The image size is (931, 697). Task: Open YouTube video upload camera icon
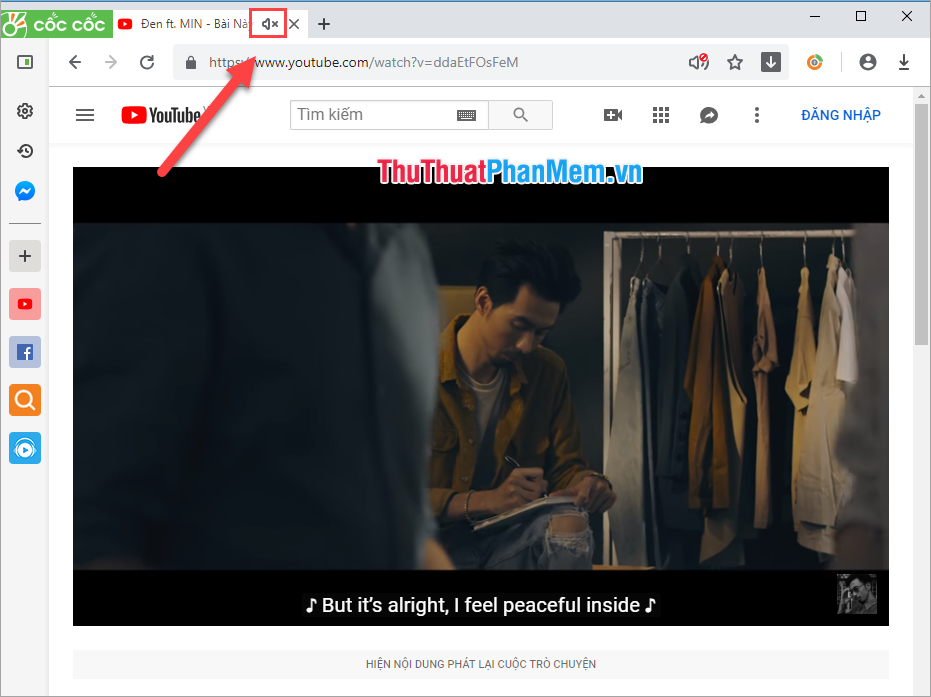613,115
